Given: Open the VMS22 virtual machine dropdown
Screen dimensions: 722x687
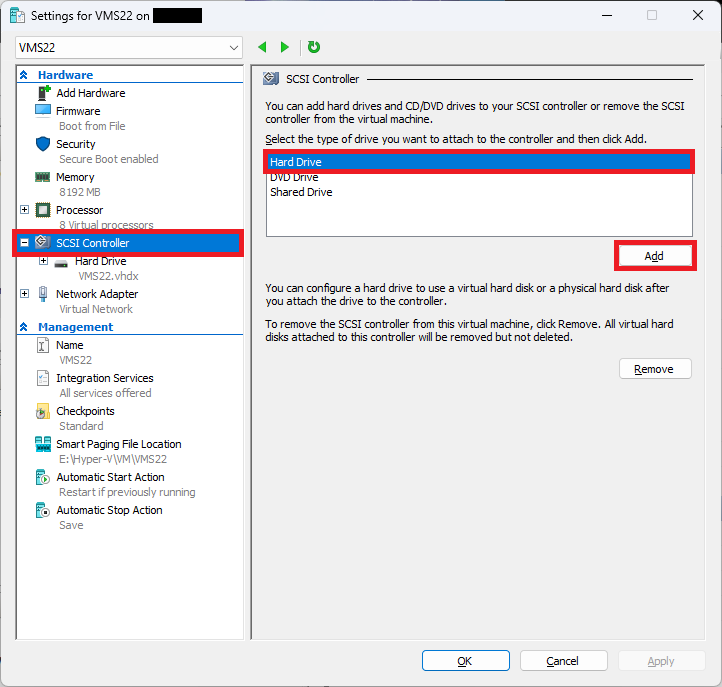Looking at the screenshot, I should [x=129, y=47].
